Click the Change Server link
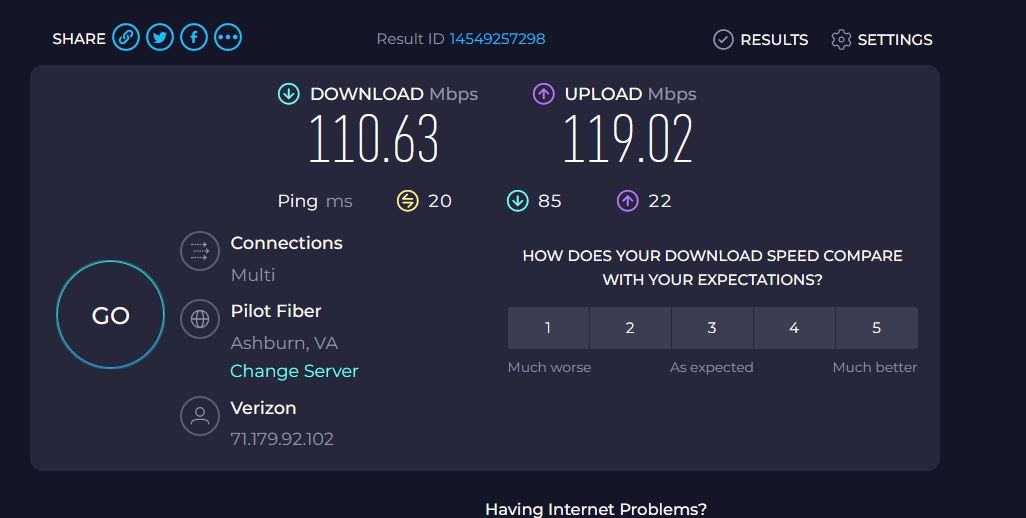Screen dimensions: 1026x518 click(x=294, y=371)
